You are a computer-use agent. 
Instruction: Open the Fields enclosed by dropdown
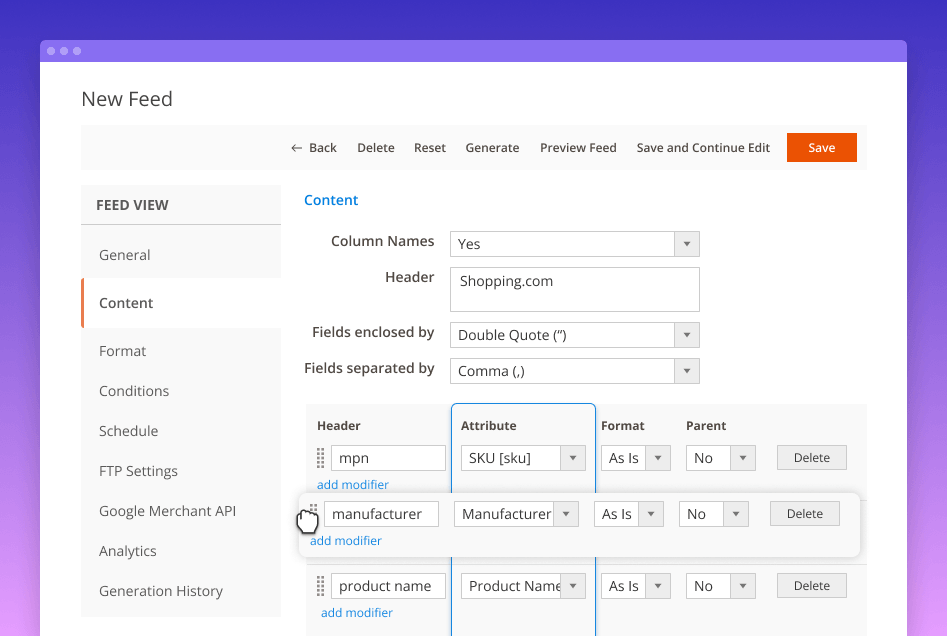coord(687,335)
